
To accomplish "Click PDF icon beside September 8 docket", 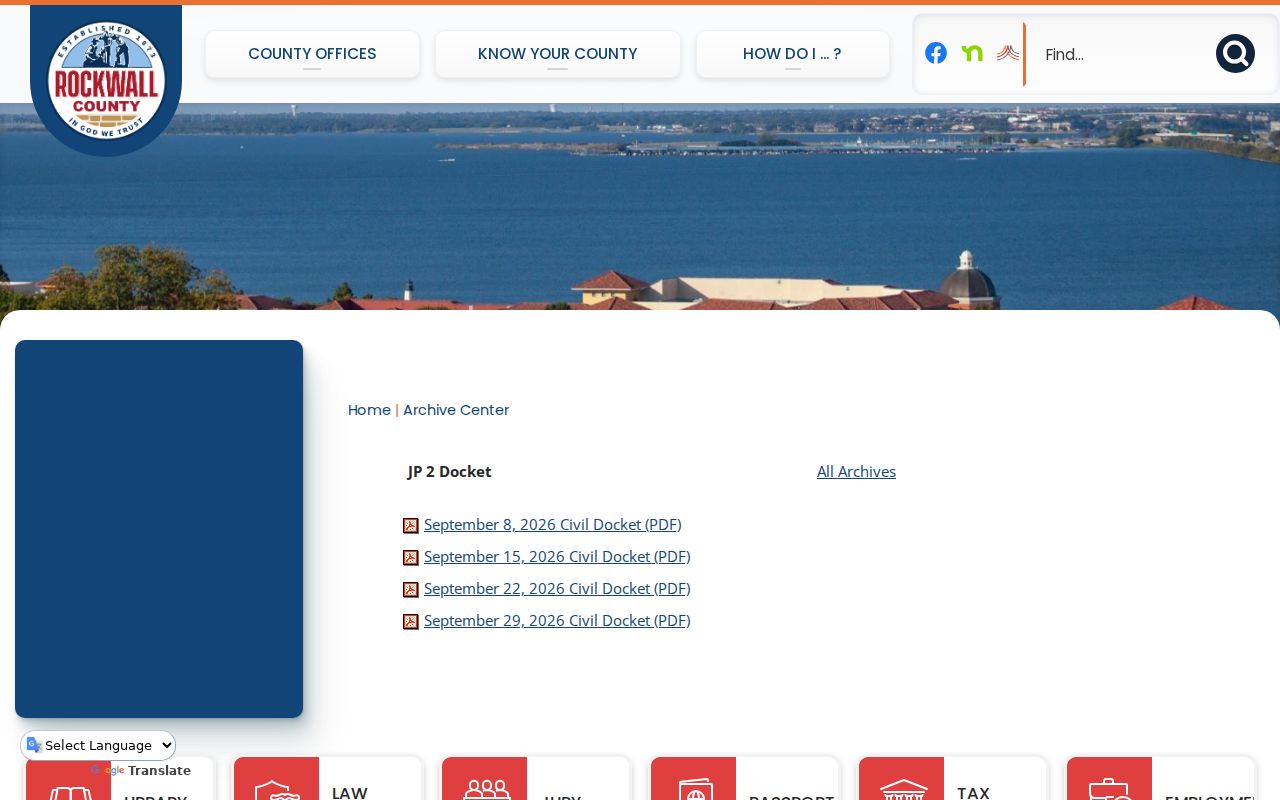I will click(411, 526).
